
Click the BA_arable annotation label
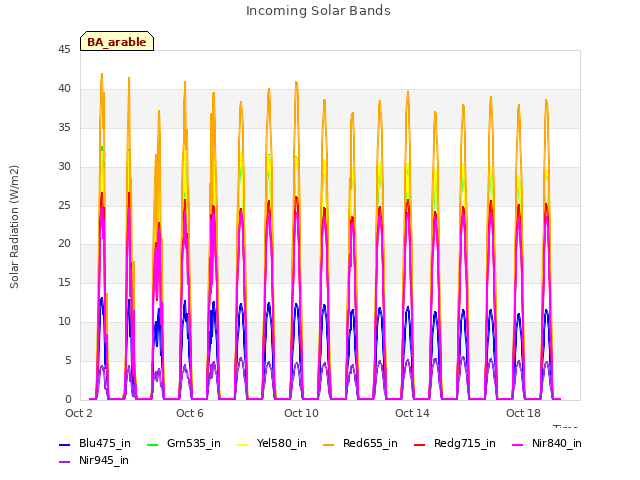[117, 42]
